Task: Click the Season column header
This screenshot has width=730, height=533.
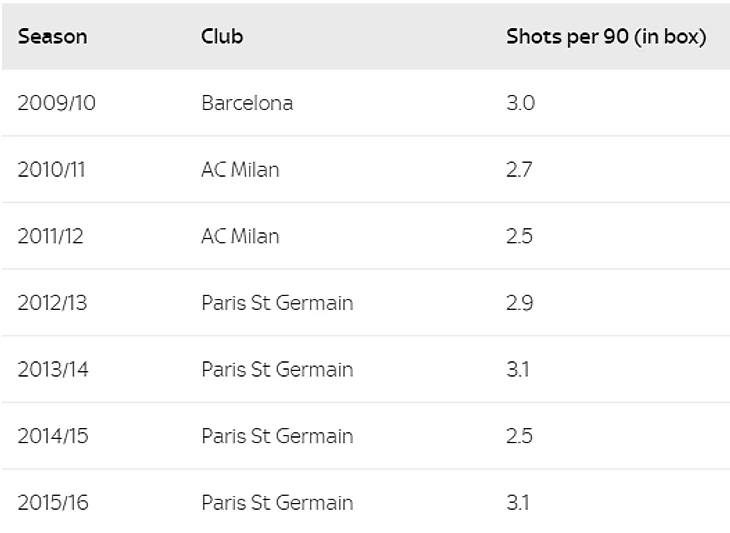Action: pyautogui.click(x=52, y=37)
